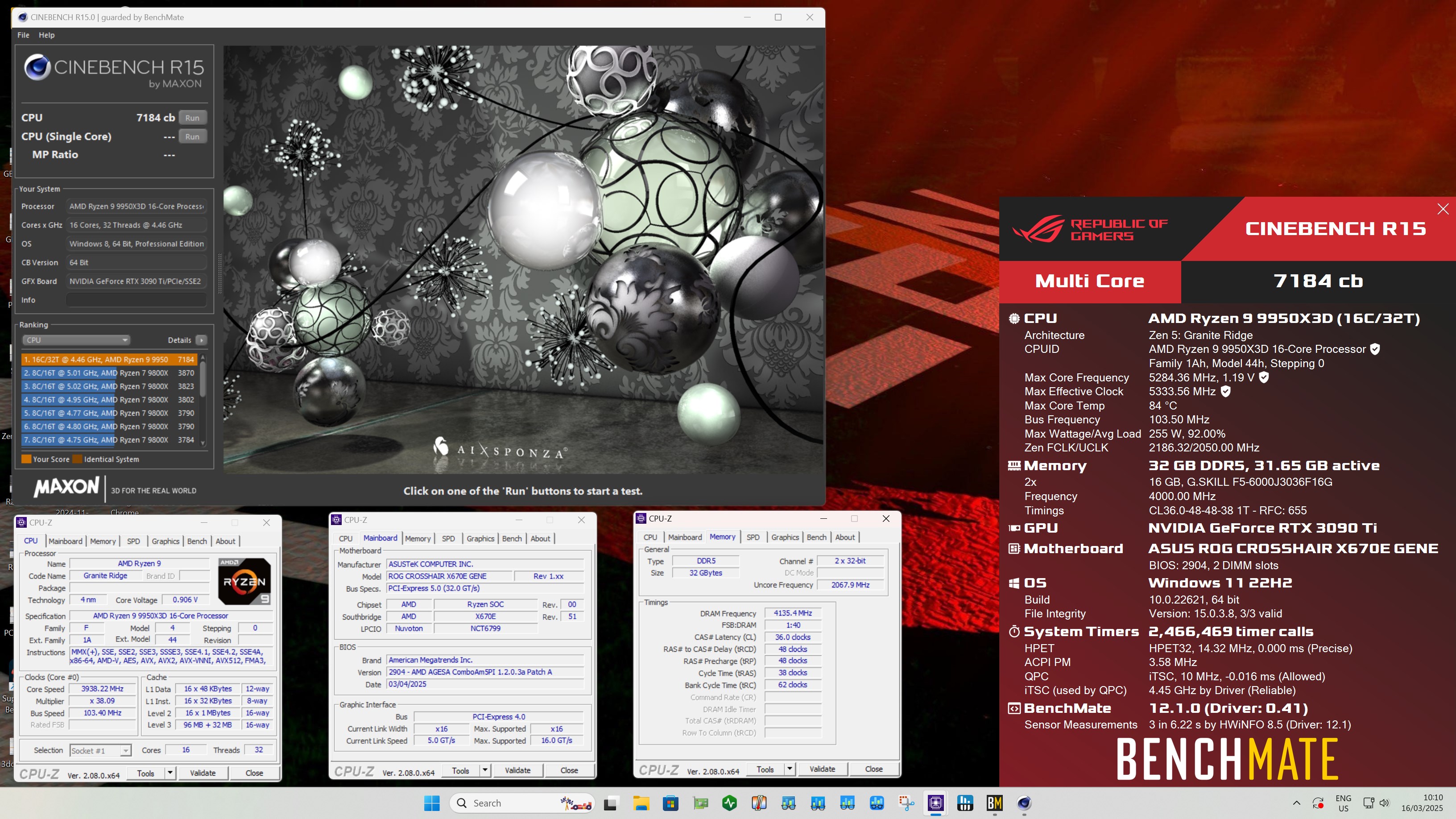Open File Explorer from the taskbar
The width and height of the screenshot is (1456, 819).
pyautogui.click(x=641, y=802)
